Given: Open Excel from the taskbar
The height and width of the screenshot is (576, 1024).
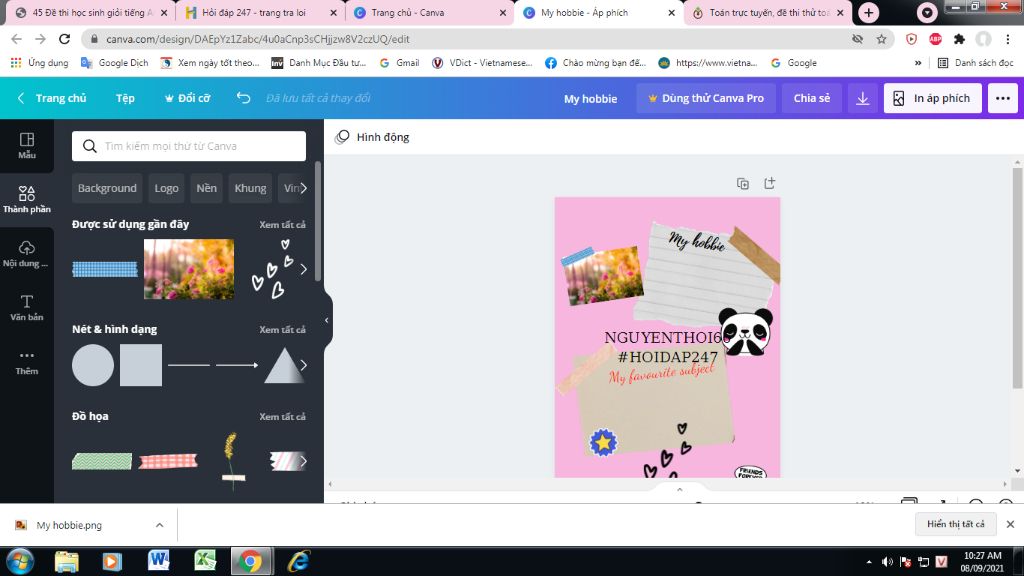Looking at the screenshot, I should (x=204, y=561).
